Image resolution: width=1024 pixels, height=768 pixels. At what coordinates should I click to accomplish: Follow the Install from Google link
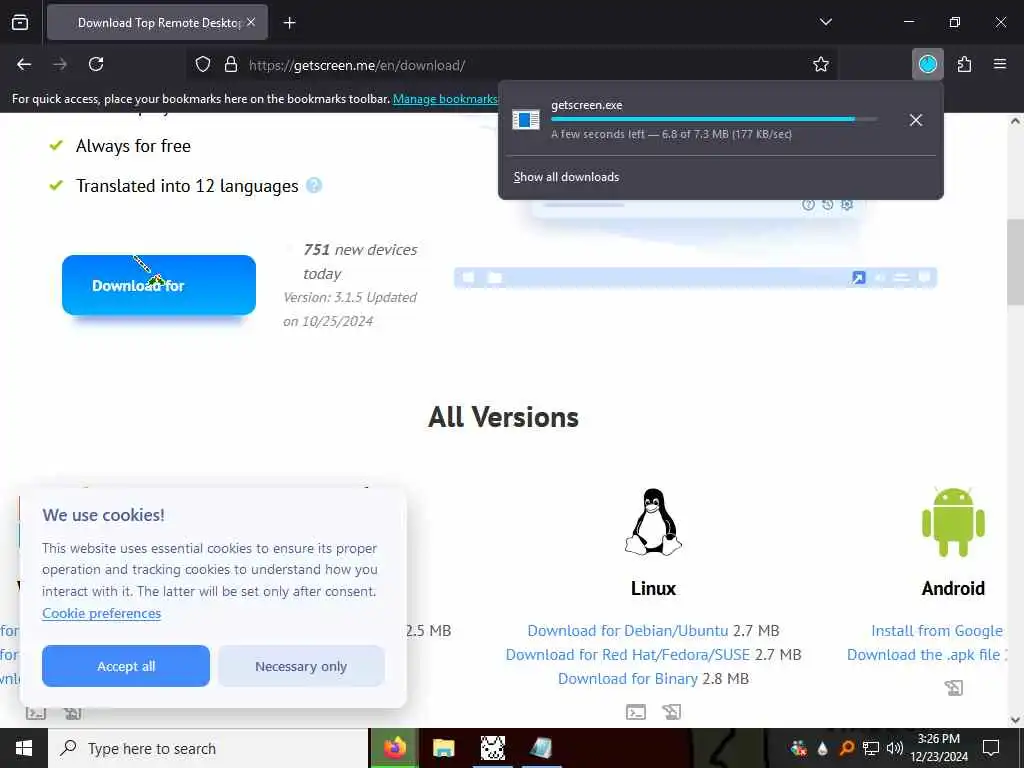pyautogui.click(x=936, y=631)
